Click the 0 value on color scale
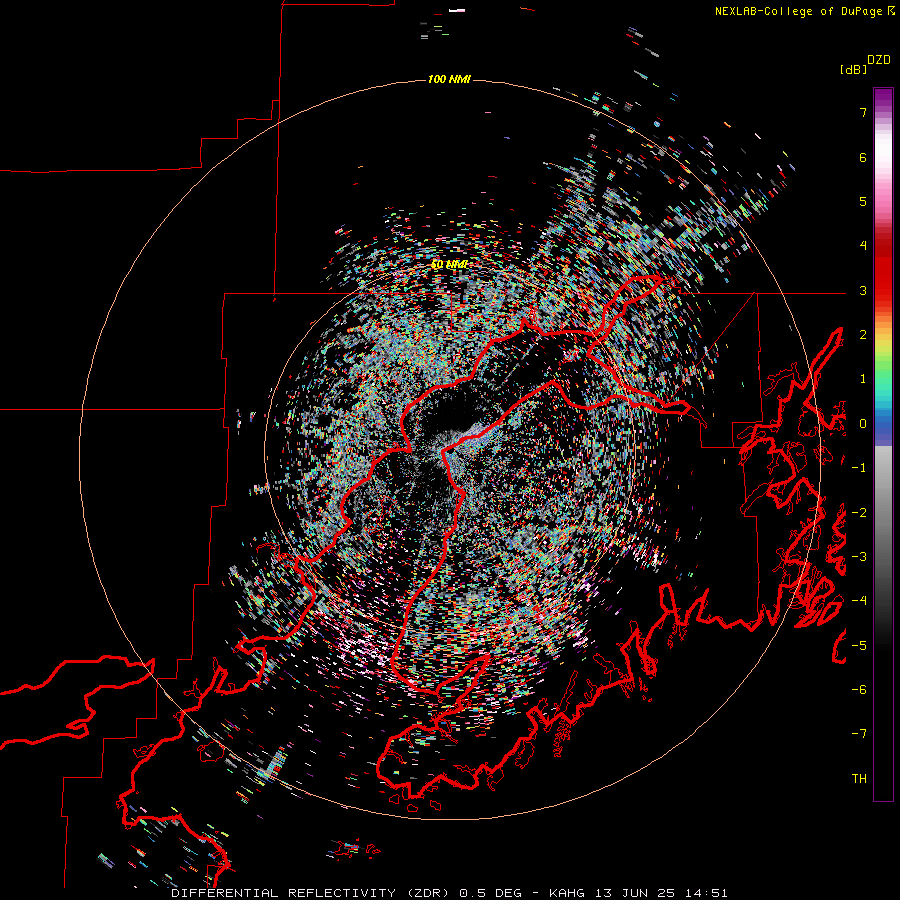900x900 pixels. (x=863, y=424)
